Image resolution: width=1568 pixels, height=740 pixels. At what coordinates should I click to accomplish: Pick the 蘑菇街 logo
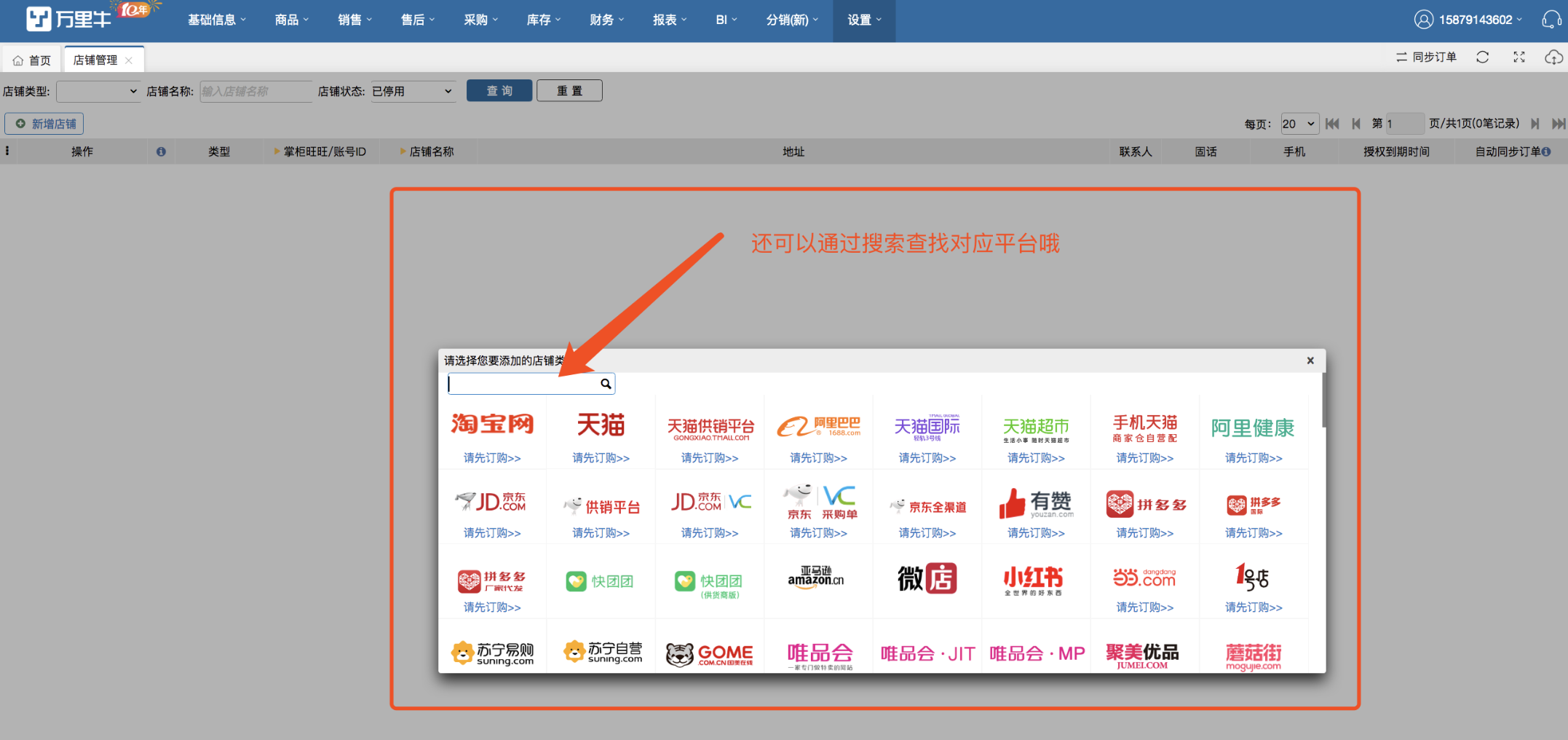[x=1253, y=656]
